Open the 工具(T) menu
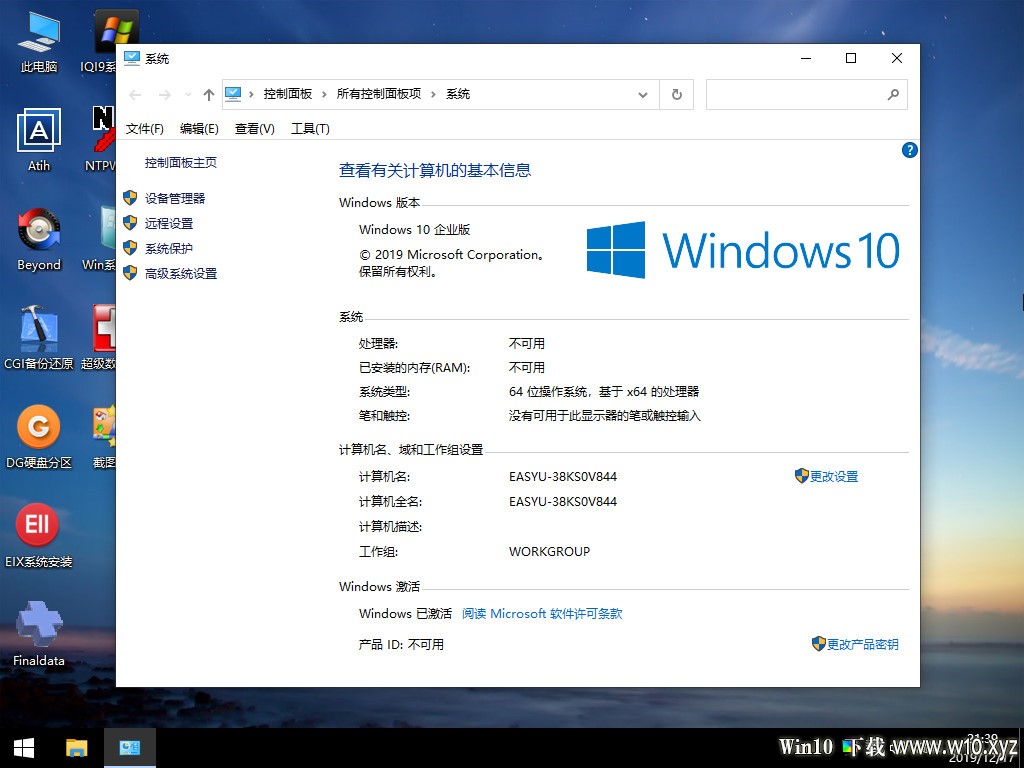 click(x=310, y=129)
